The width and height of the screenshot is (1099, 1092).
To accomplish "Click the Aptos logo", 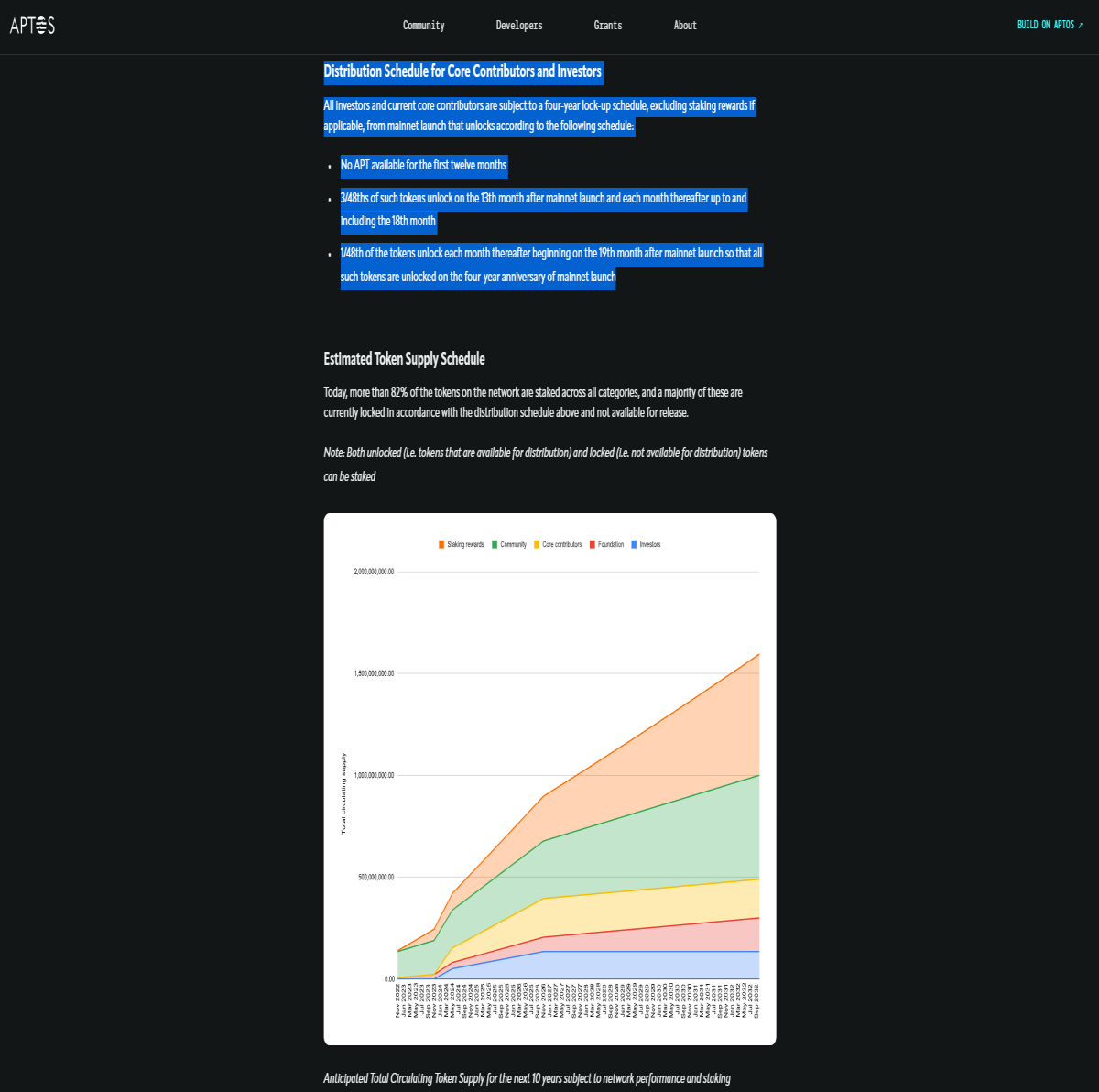I will pos(32,26).
